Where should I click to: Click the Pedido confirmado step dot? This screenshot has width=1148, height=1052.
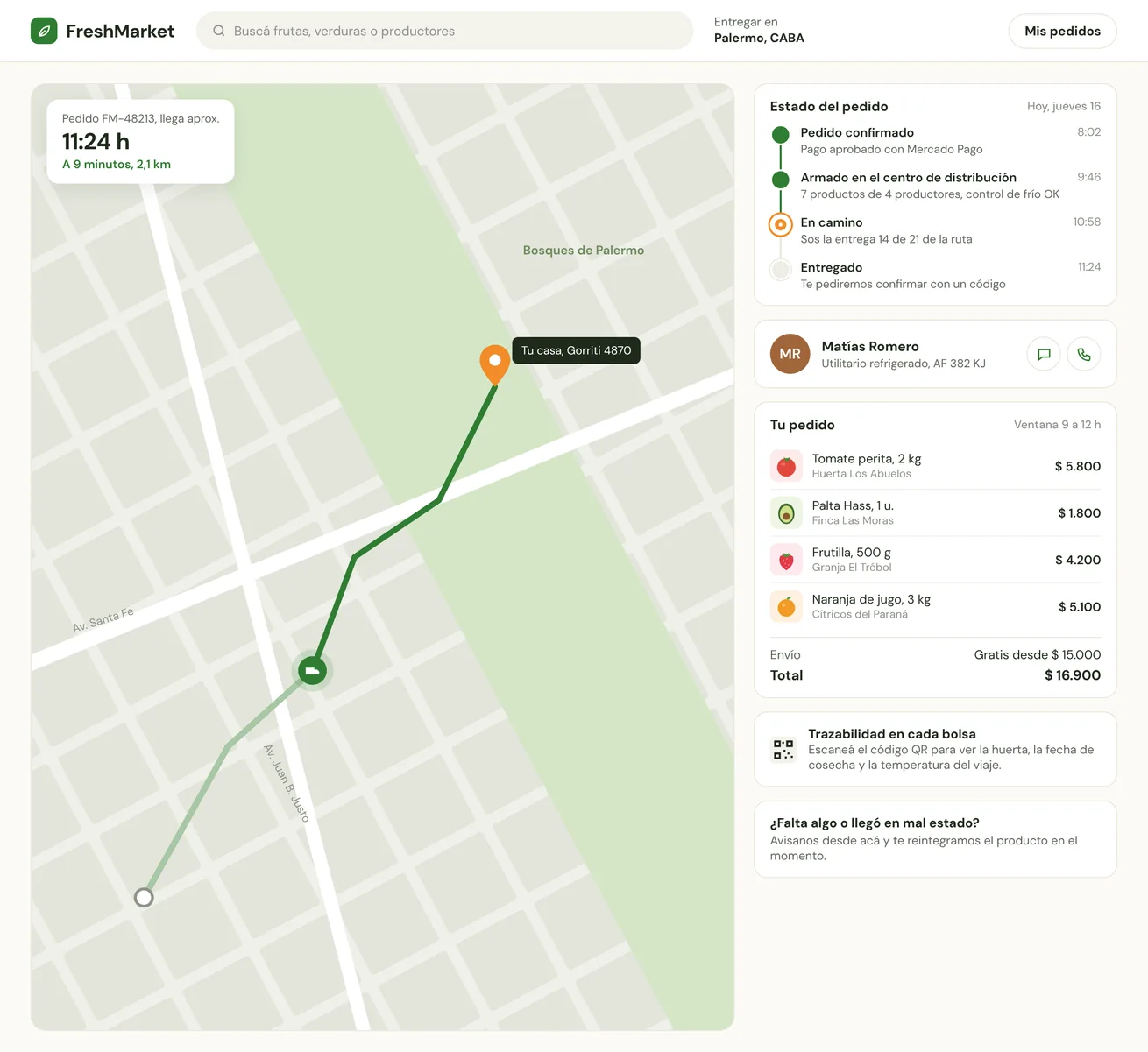(780, 135)
